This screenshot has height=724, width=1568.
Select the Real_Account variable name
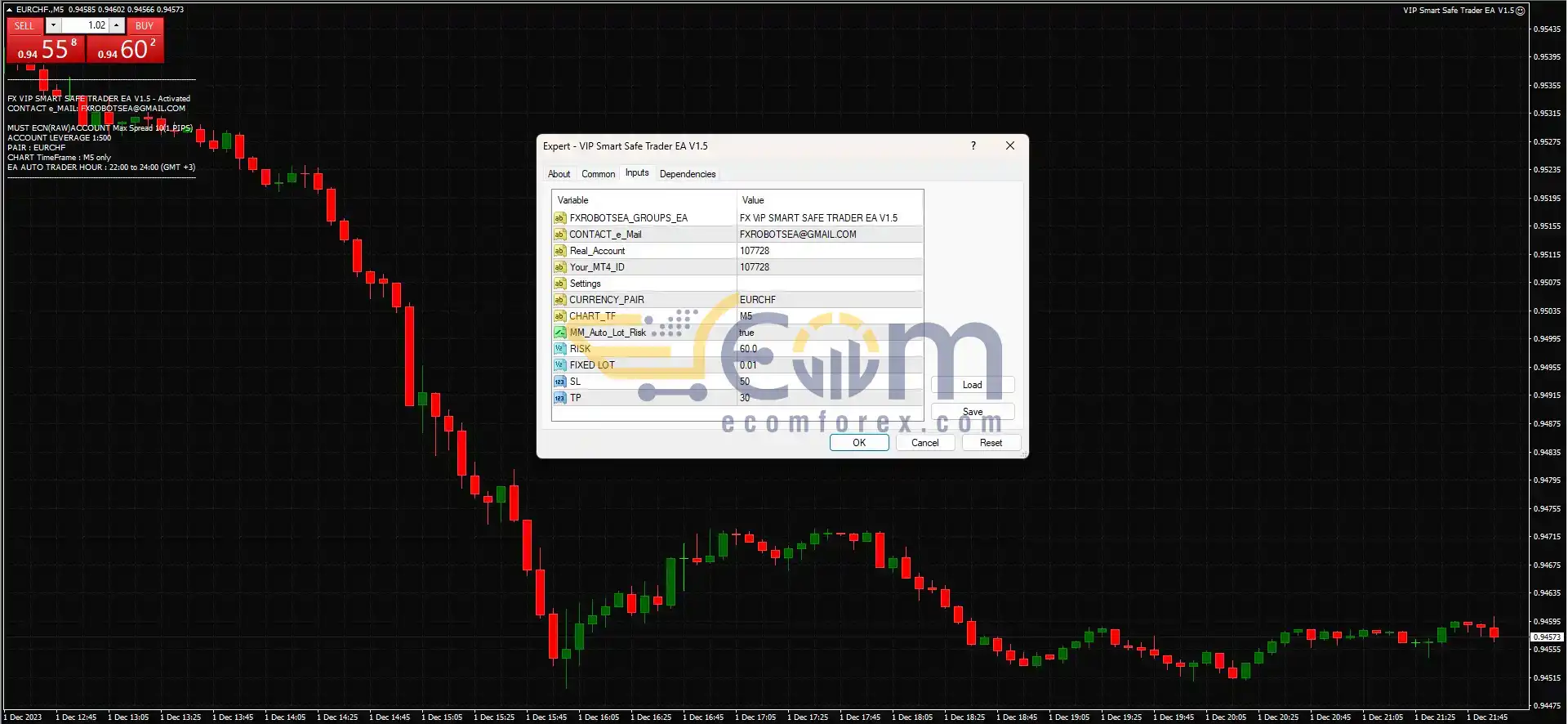tap(597, 251)
